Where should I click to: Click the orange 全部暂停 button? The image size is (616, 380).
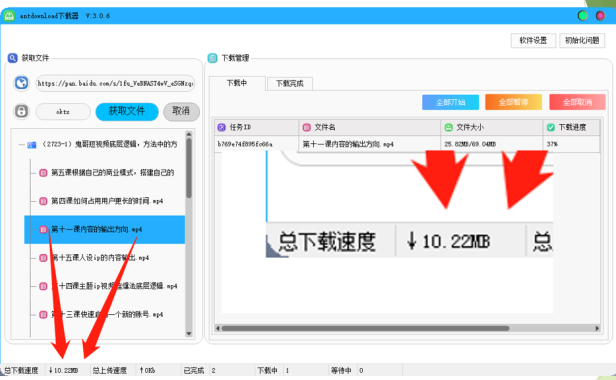coord(513,102)
